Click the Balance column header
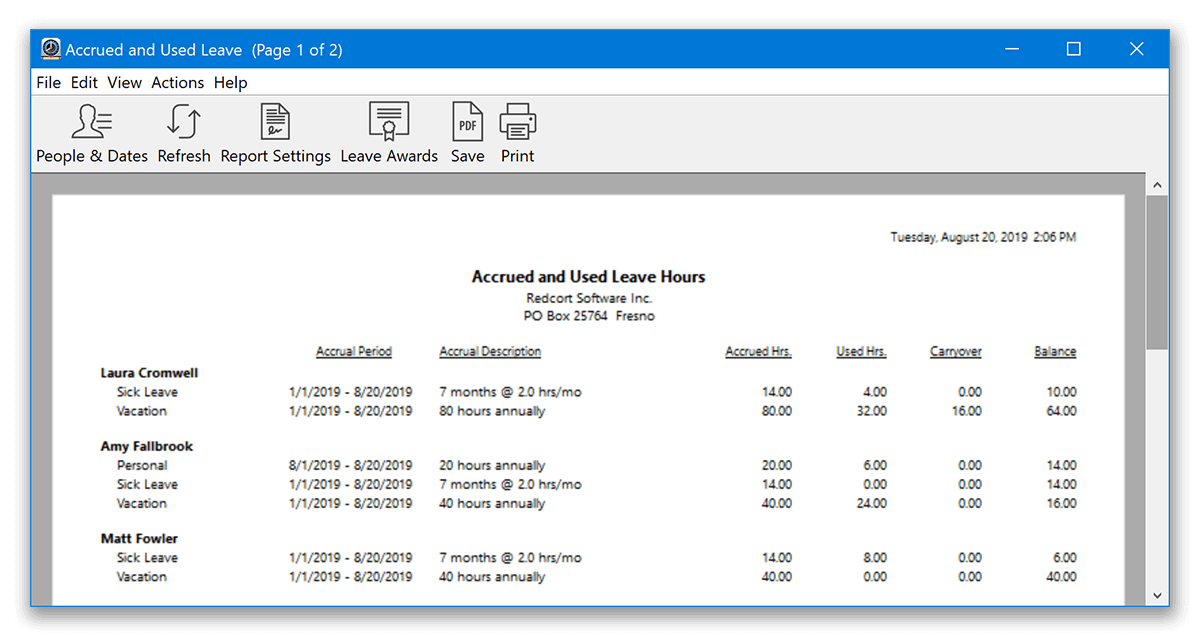Image resolution: width=1200 pixels, height=635 pixels. click(x=1054, y=351)
